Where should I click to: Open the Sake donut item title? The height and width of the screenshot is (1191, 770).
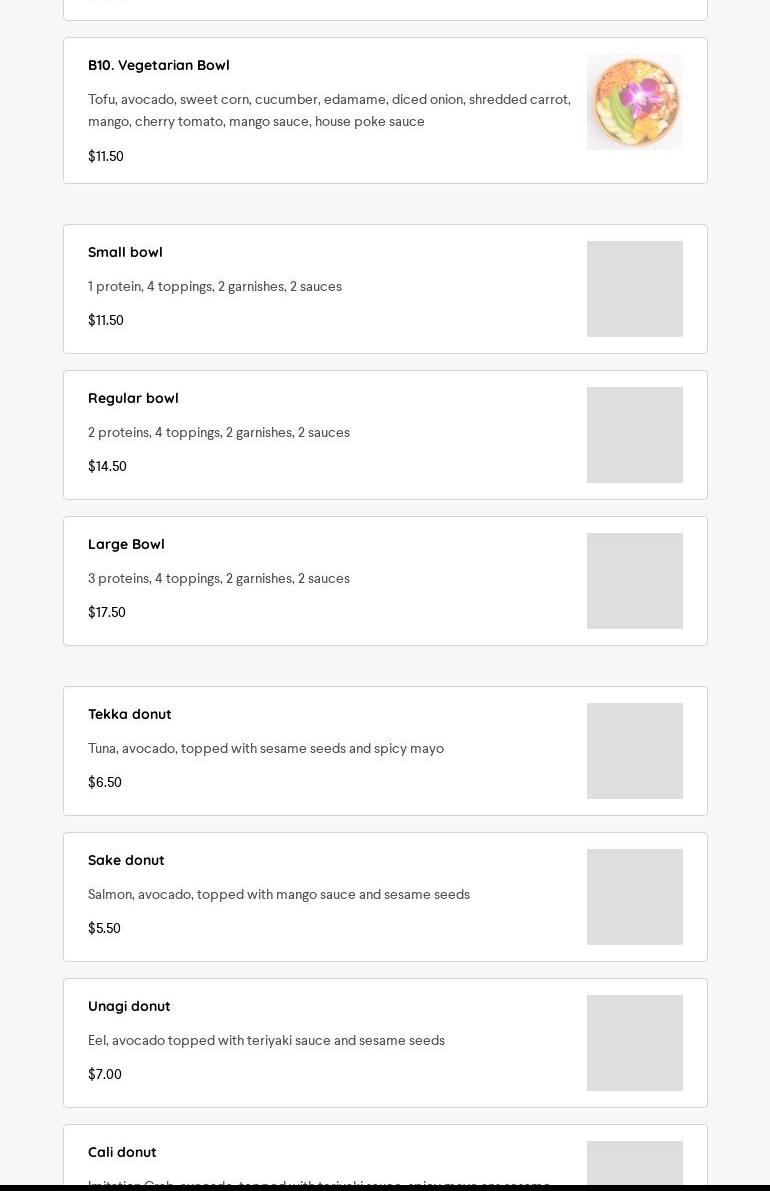tap(126, 860)
